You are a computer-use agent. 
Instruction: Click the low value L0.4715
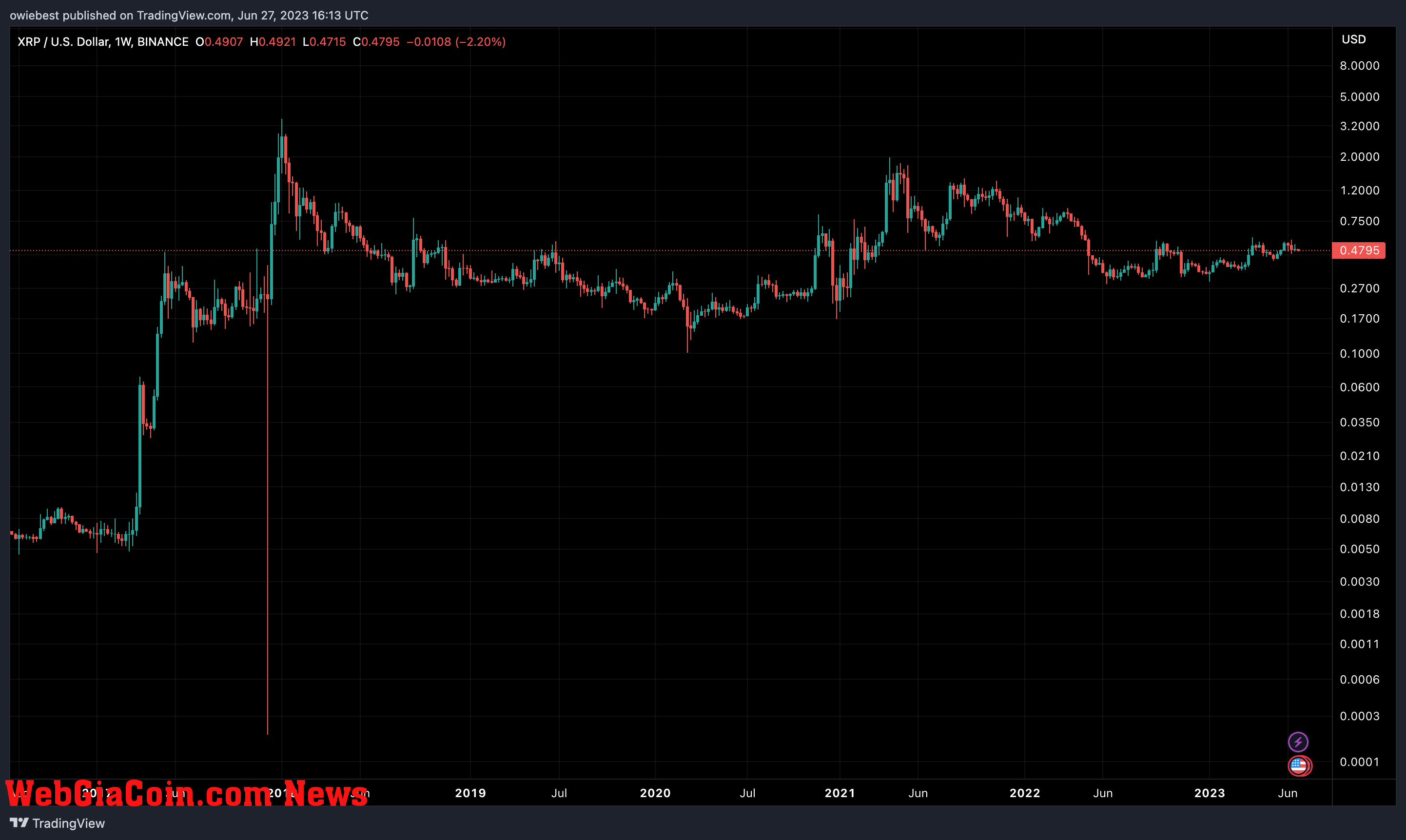[x=324, y=42]
